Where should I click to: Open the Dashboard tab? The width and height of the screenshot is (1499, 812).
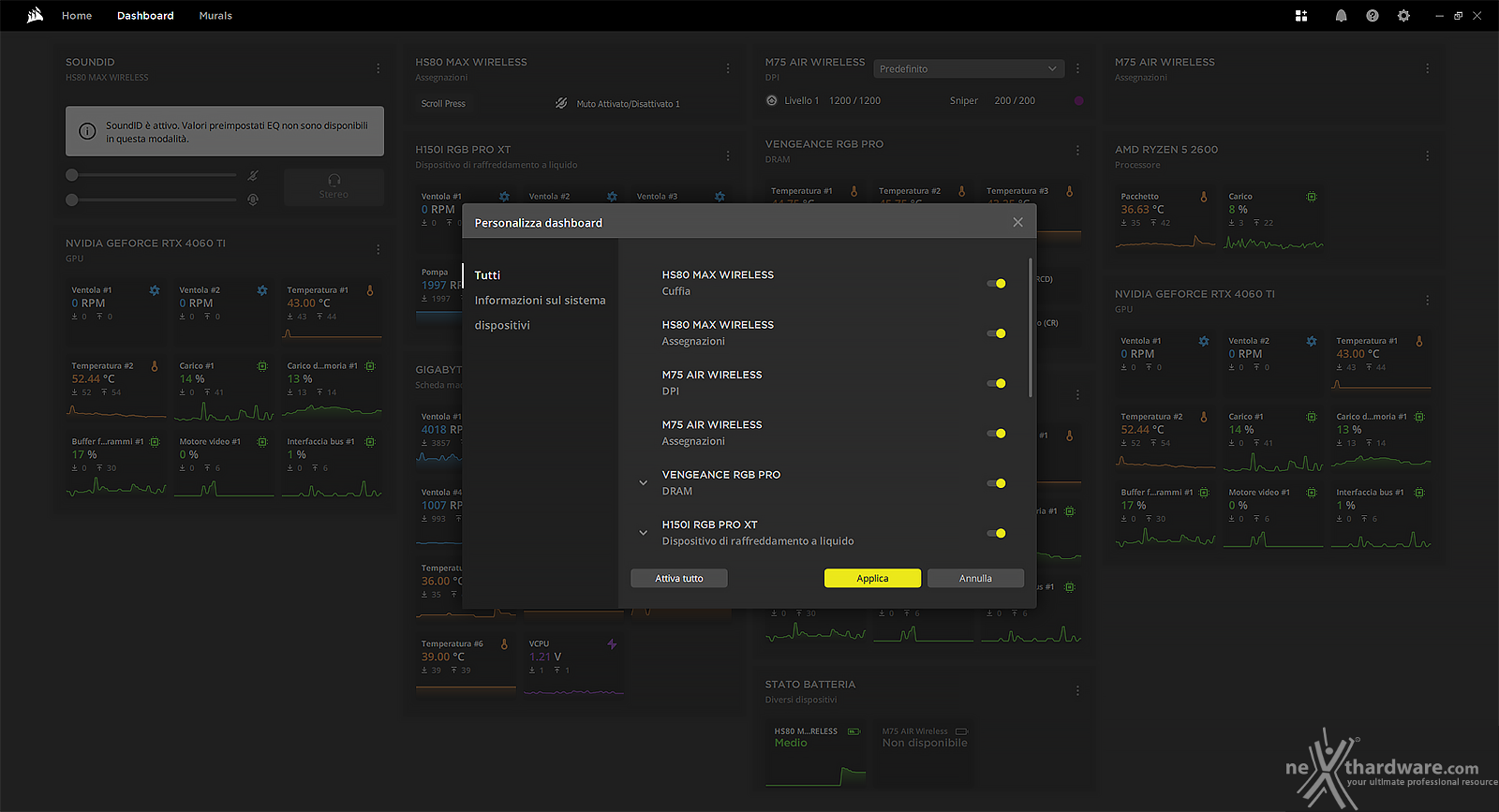(x=145, y=16)
